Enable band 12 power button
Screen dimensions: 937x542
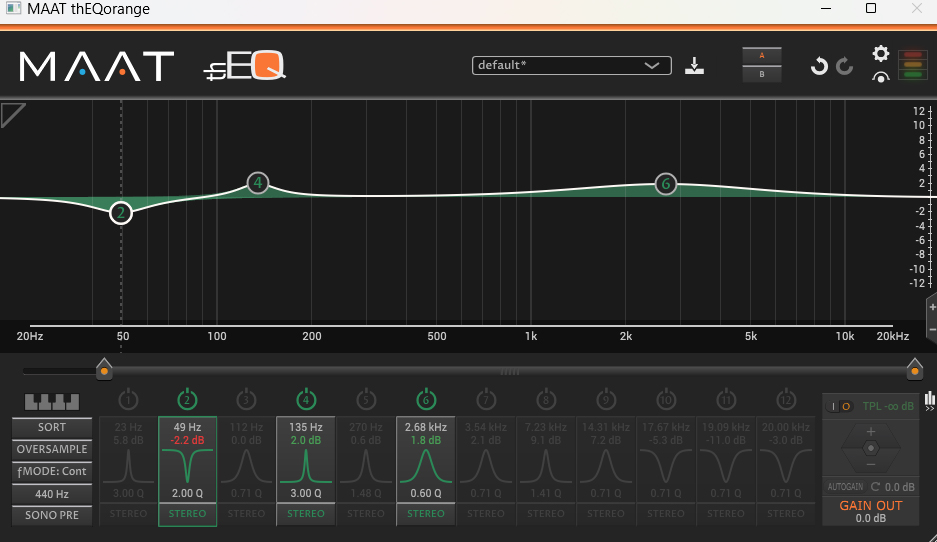click(786, 399)
